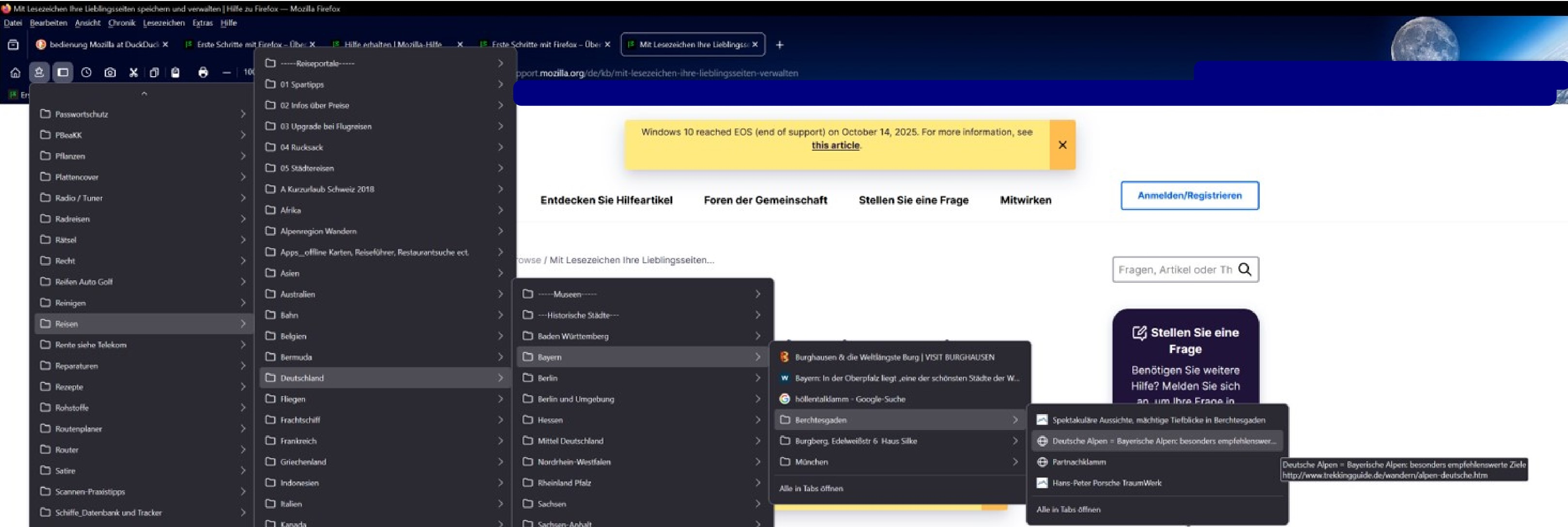Click the zoom out minus button

click(x=226, y=72)
